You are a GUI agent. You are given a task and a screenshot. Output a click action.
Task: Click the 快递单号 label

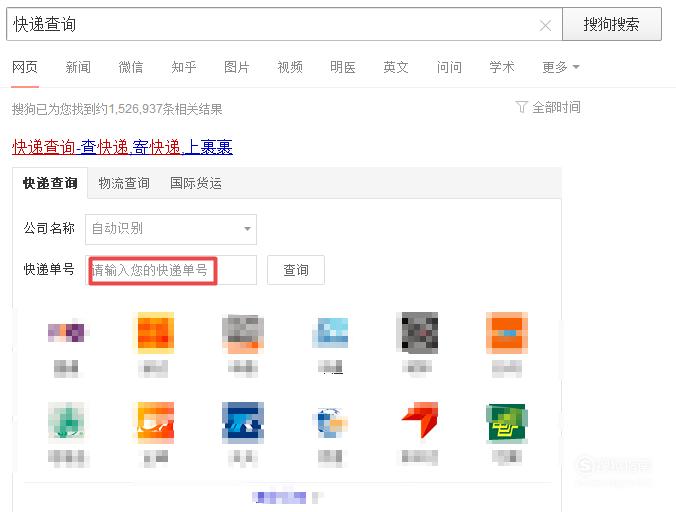point(49,269)
